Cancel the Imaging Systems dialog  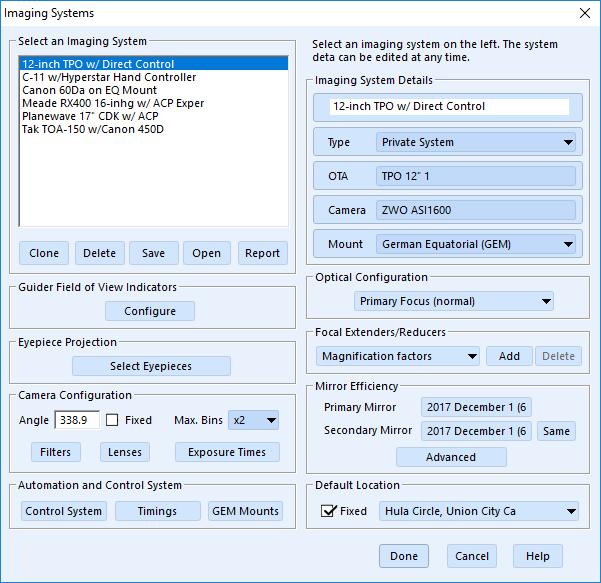(x=472, y=556)
